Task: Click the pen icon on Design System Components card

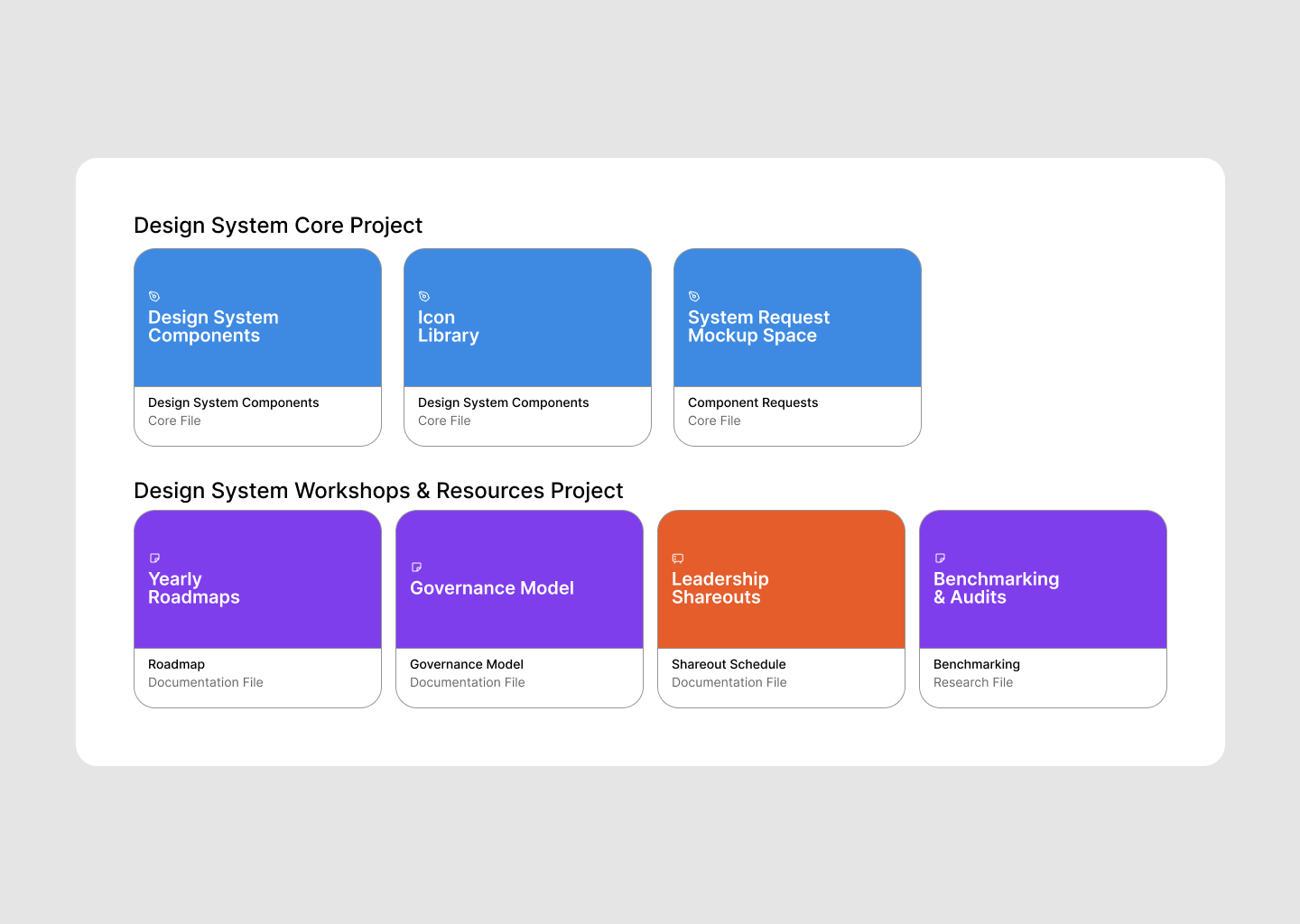Action: (154, 296)
